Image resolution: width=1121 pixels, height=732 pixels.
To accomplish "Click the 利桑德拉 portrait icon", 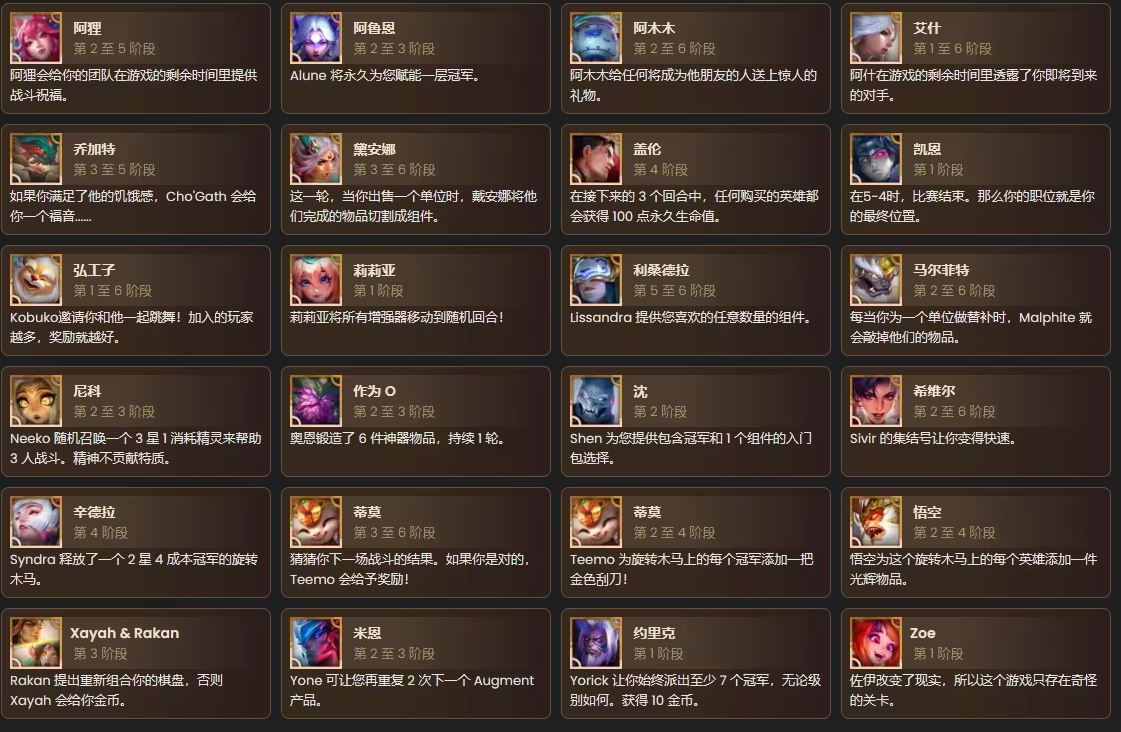I will click(596, 280).
